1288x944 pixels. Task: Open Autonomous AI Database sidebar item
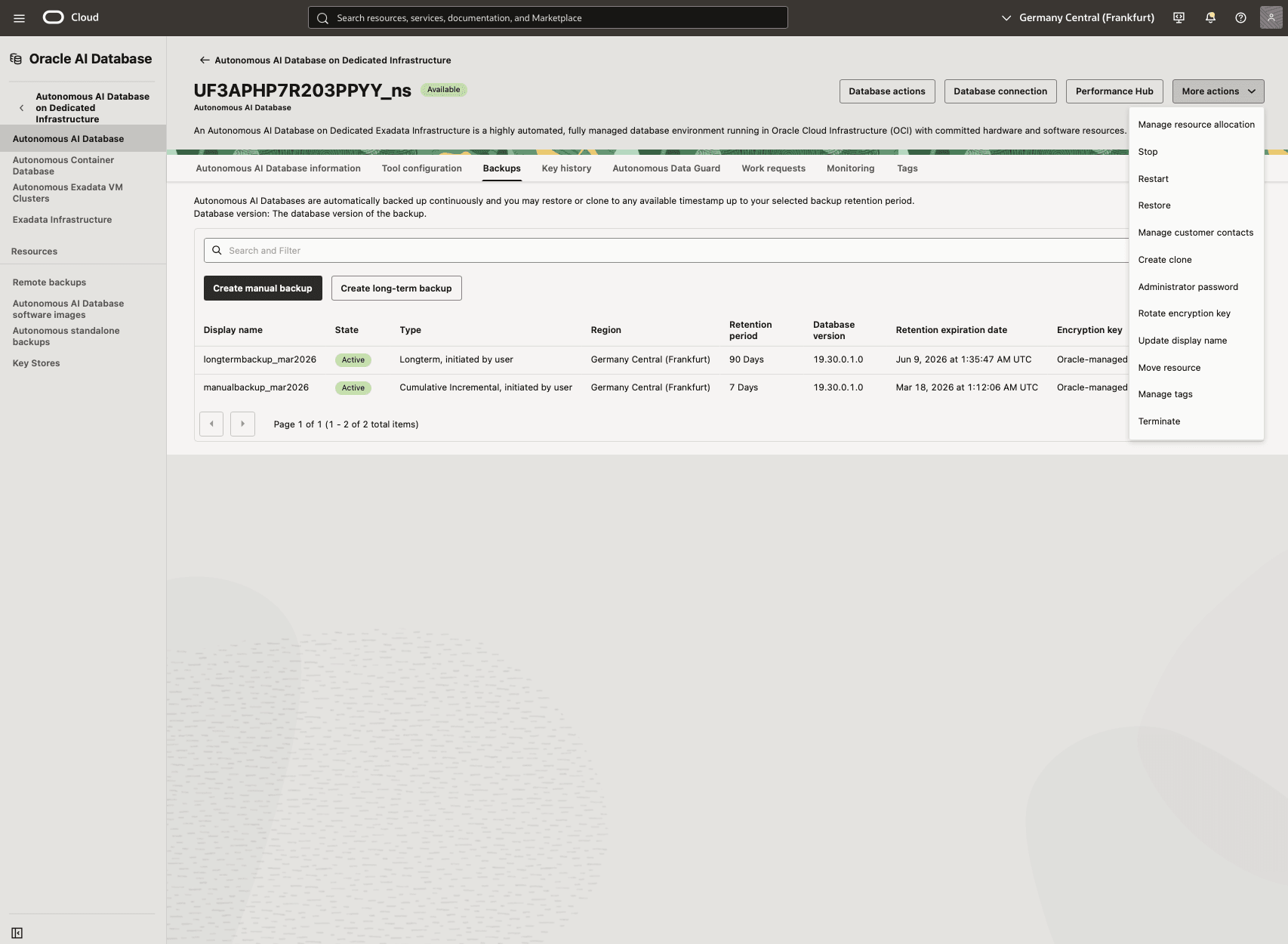(x=83, y=139)
